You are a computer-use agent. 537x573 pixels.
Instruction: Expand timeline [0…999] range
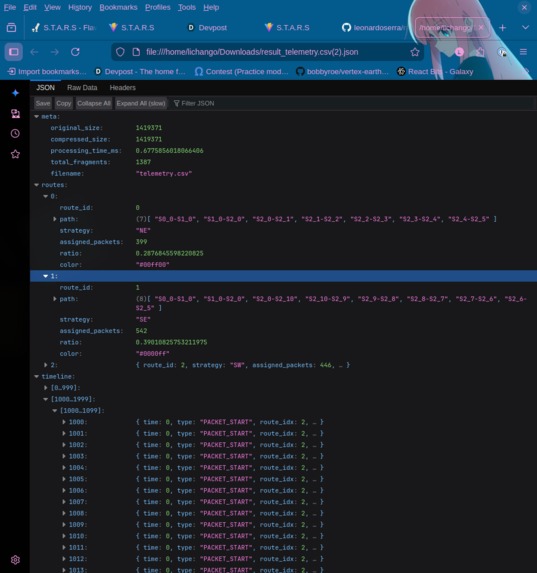[x=46, y=388]
